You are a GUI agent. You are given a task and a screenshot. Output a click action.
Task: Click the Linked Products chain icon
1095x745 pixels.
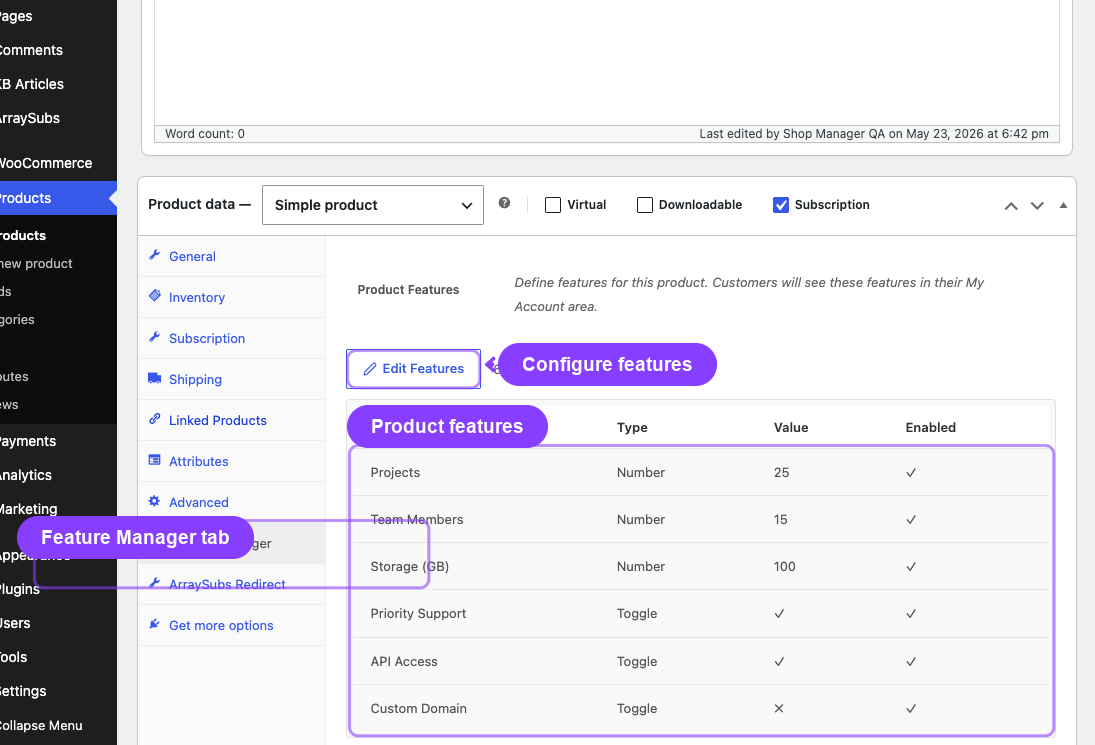tap(154, 419)
